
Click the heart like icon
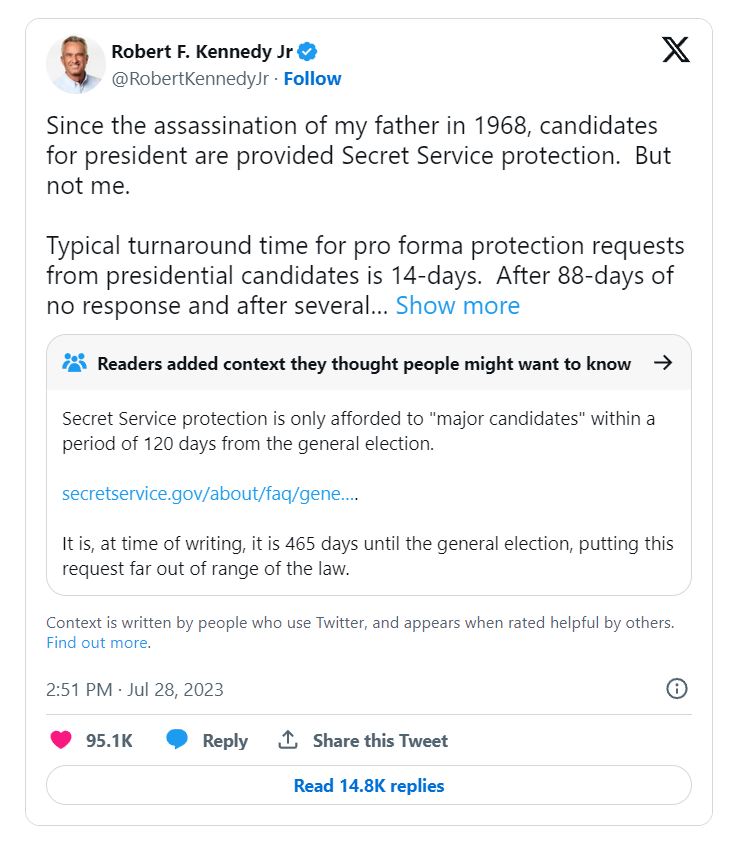[x=61, y=740]
